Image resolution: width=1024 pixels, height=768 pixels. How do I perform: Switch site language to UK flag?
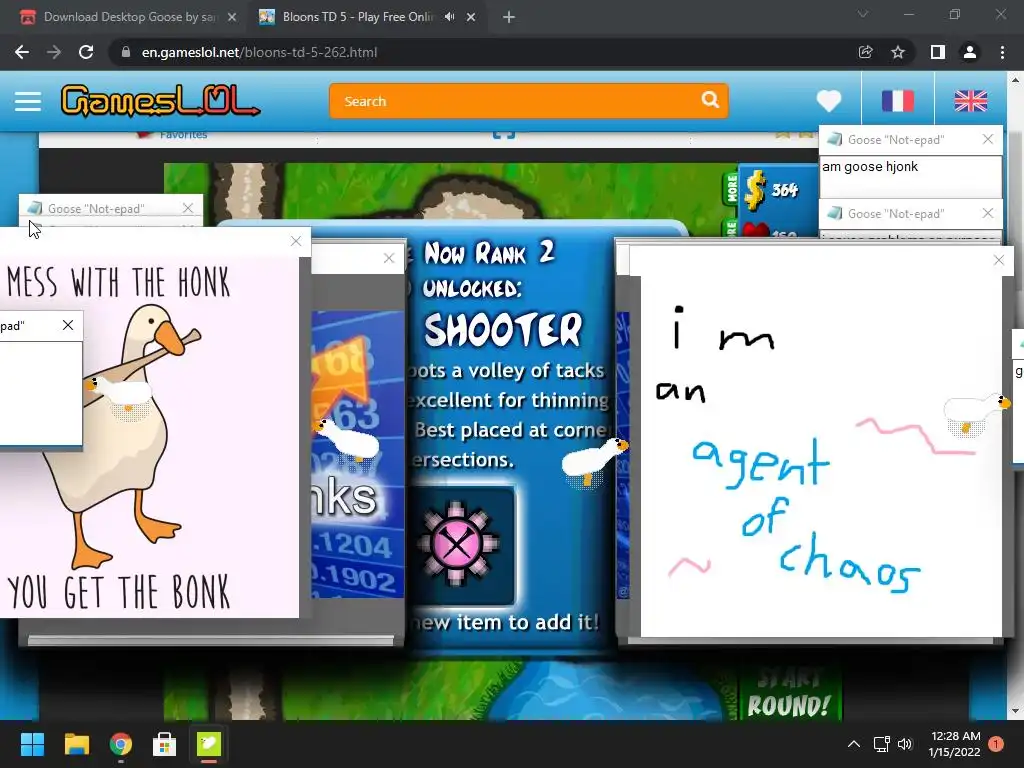click(x=970, y=101)
